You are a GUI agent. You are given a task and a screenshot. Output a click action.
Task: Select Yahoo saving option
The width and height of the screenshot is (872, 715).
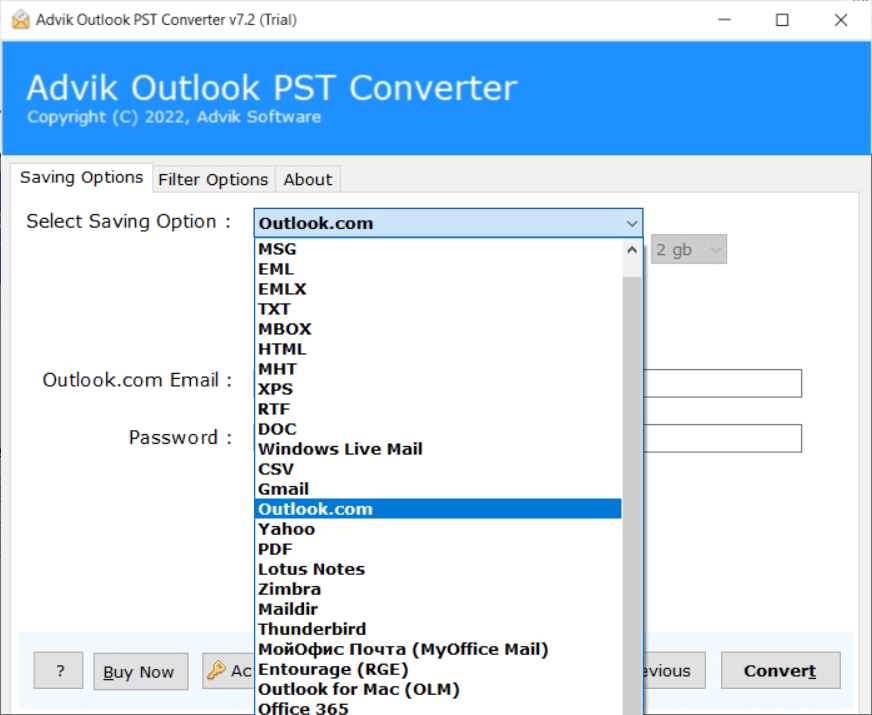[x=438, y=529]
